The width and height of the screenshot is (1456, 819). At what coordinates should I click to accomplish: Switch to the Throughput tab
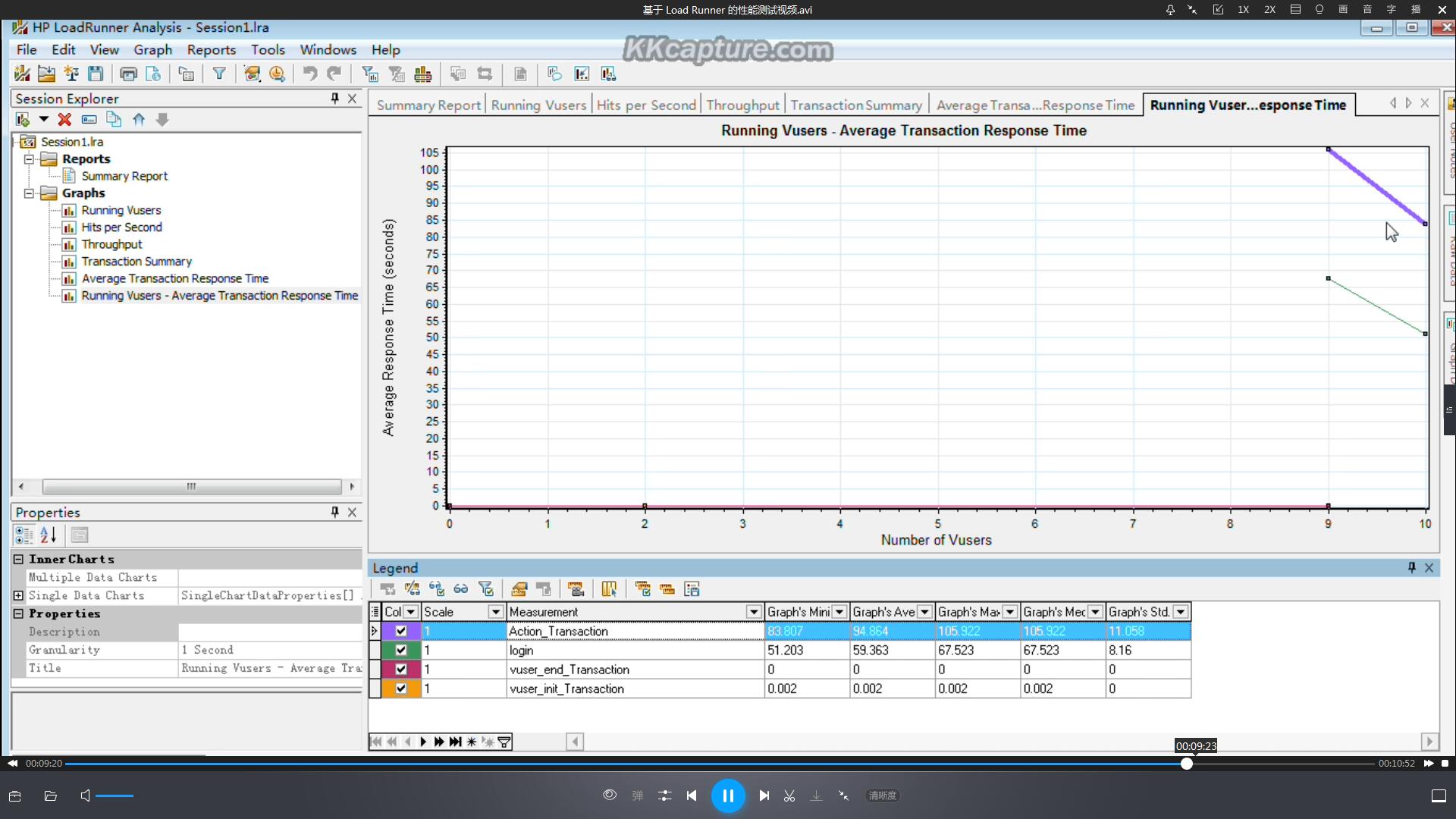coord(742,105)
